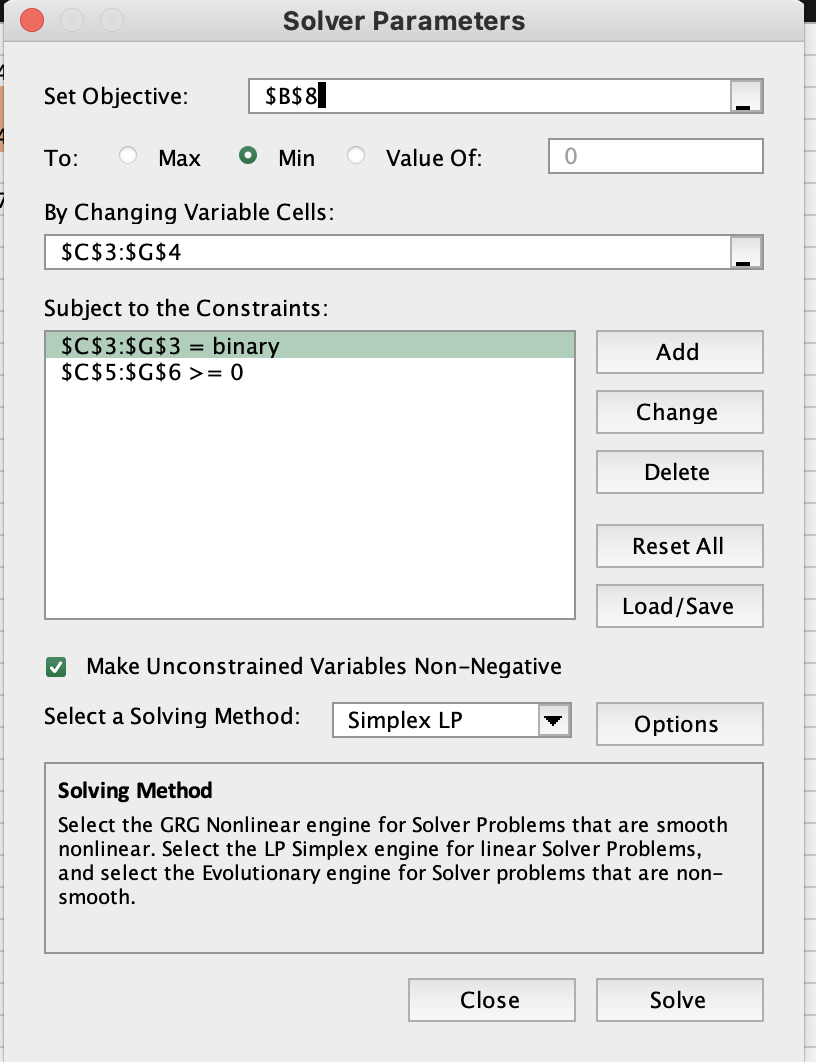Click the zoom traffic light button

(x=111, y=19)
